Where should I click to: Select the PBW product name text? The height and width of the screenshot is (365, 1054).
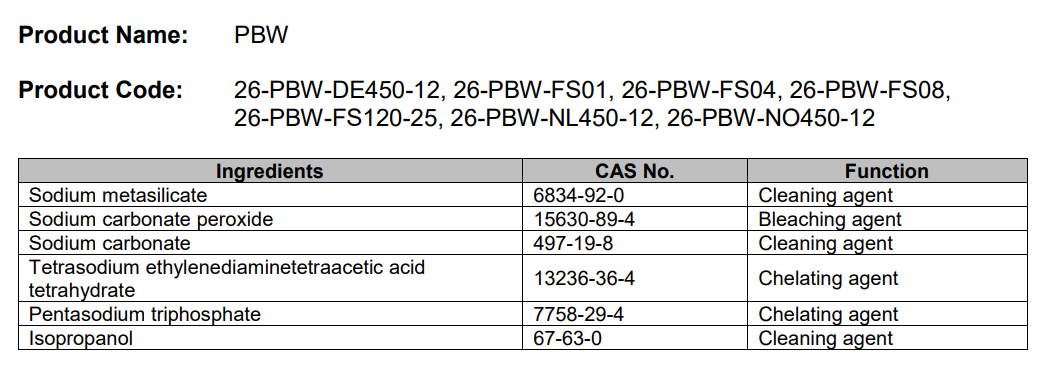pos(261,35)
